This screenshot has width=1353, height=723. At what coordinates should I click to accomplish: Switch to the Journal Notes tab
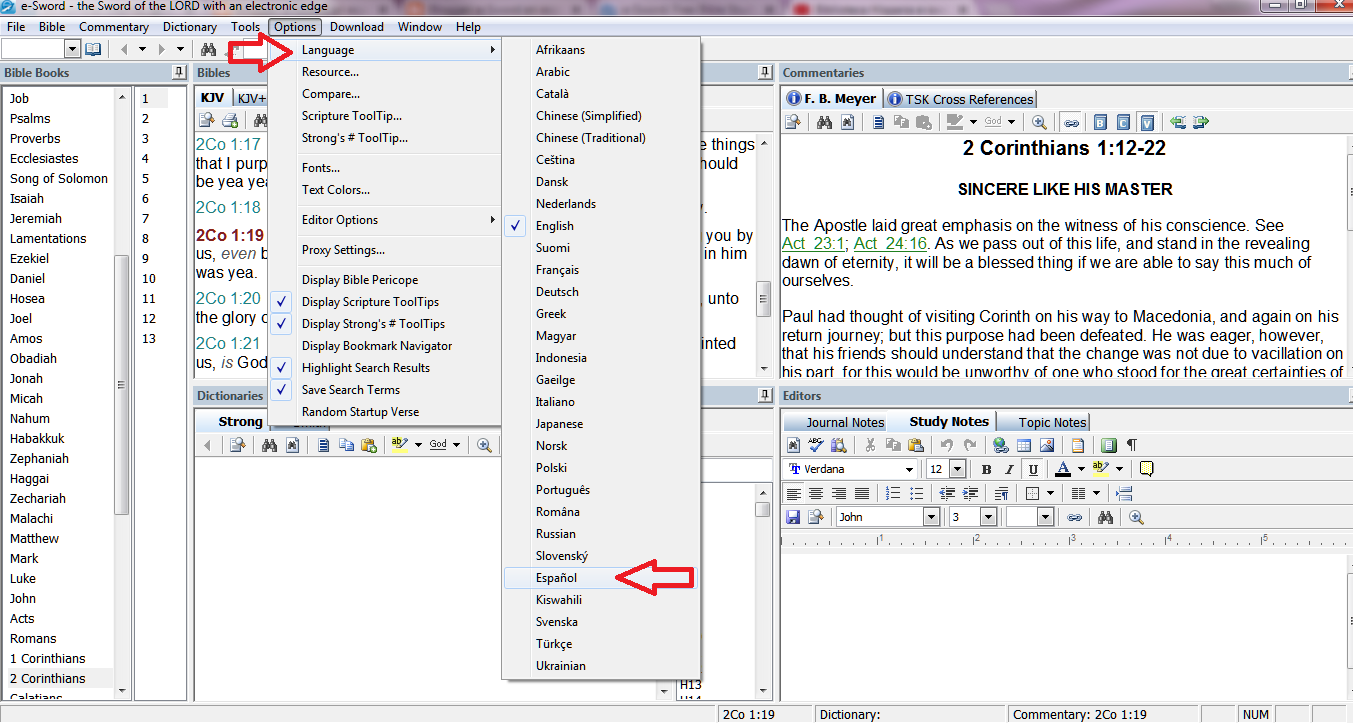(836, 422)
